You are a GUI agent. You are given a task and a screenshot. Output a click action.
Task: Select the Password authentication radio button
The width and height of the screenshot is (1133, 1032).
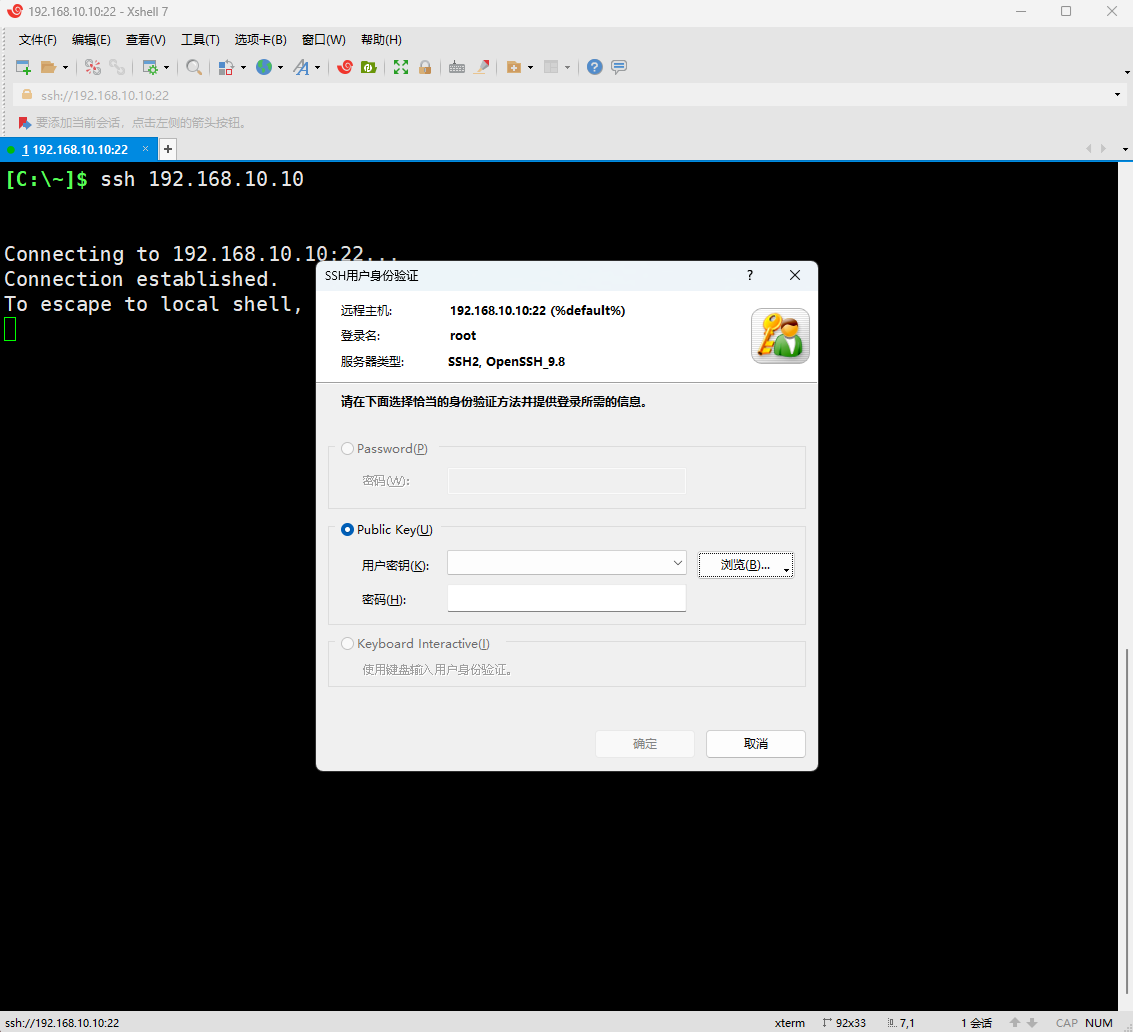[348, 449]
